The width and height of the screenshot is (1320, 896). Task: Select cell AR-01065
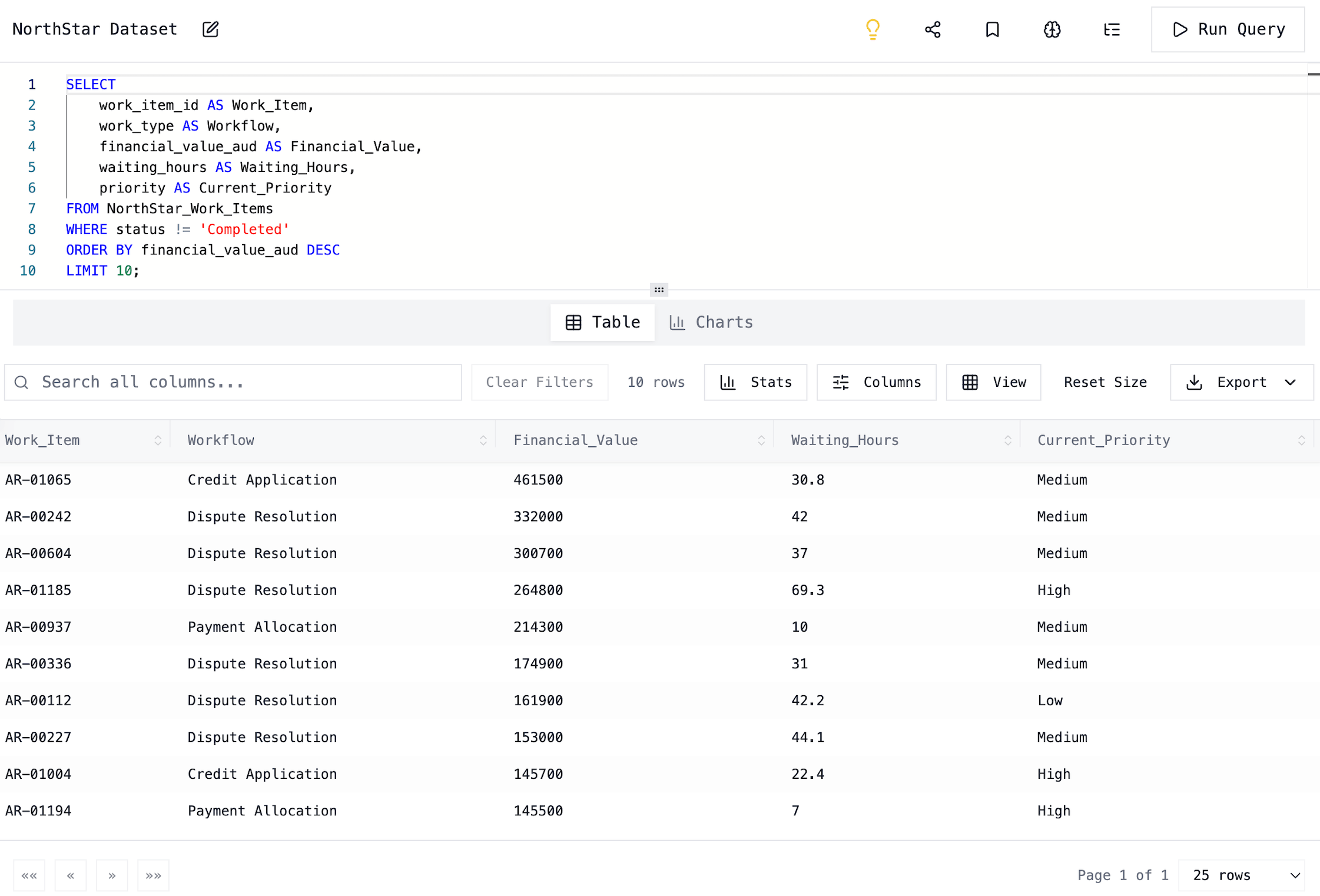(x=38, y=480)
